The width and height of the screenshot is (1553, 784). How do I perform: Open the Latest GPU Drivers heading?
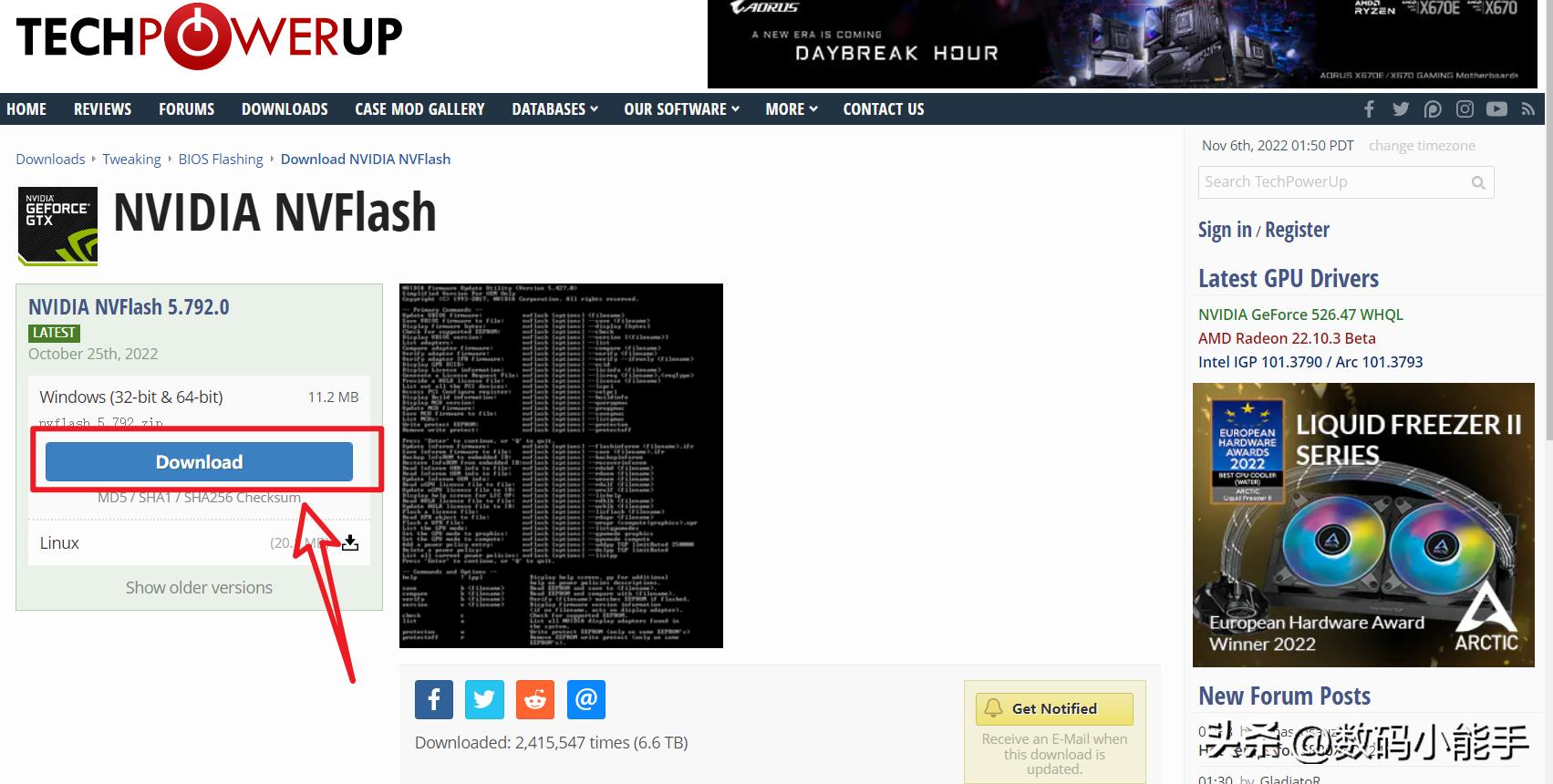pos(1289,279)
